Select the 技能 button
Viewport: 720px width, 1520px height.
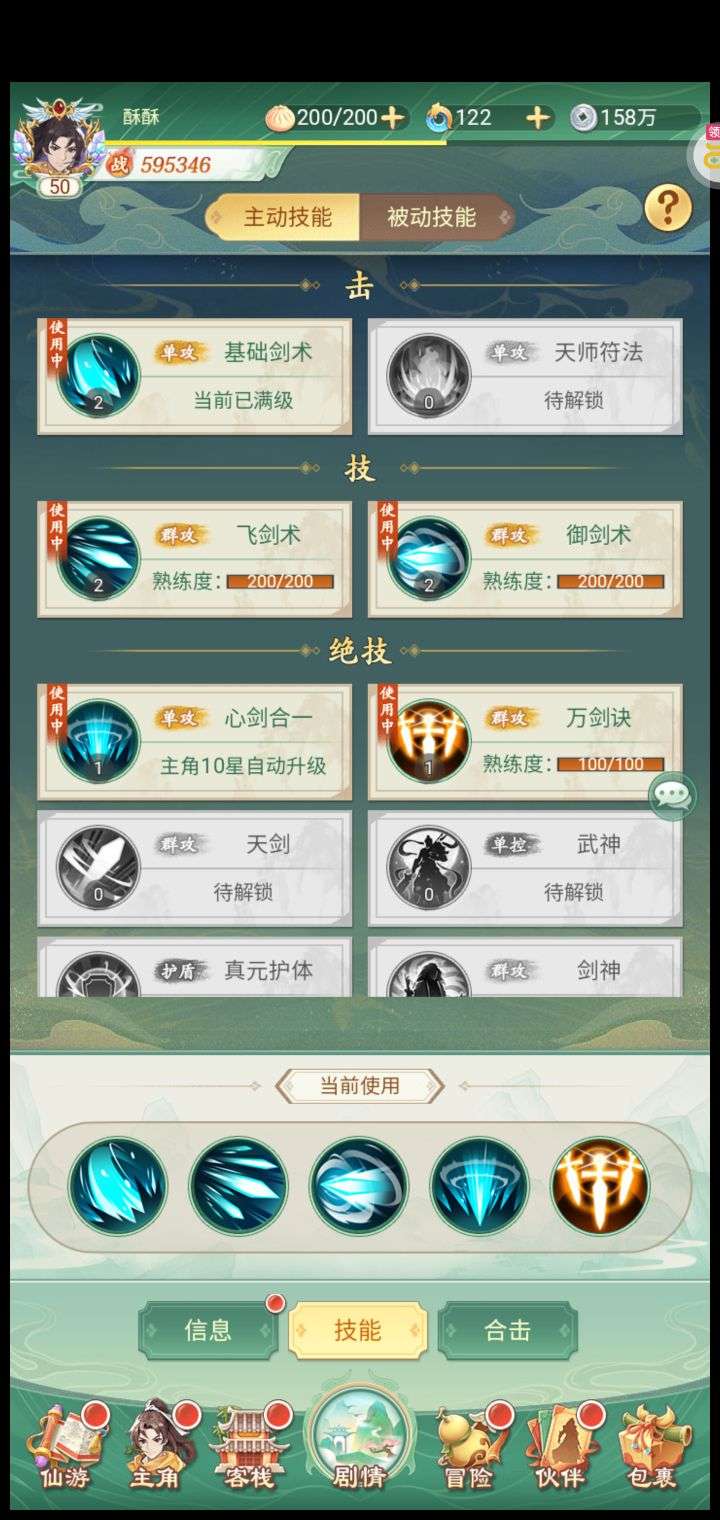(358, 1330)
